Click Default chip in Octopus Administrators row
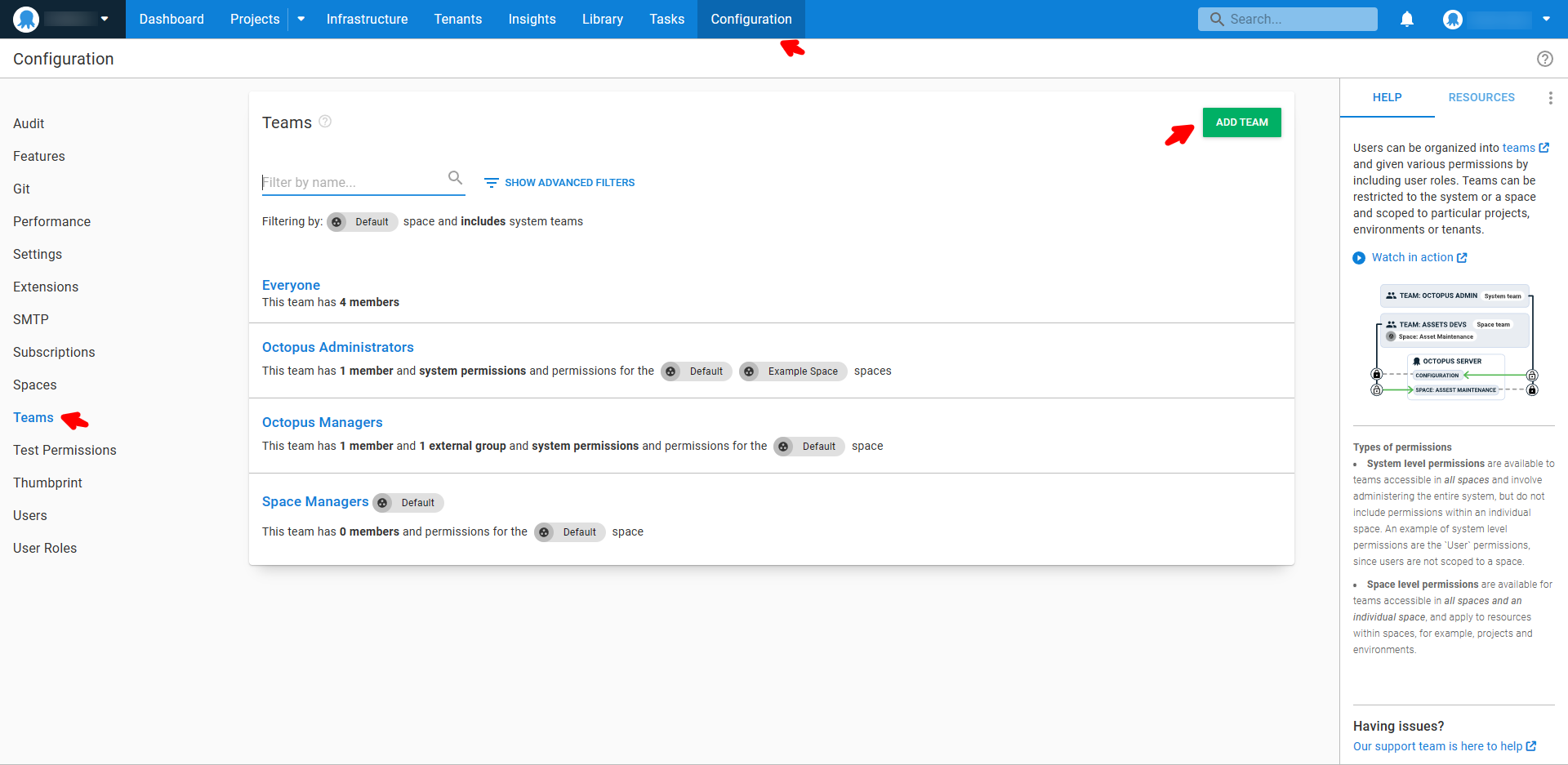 697,371
